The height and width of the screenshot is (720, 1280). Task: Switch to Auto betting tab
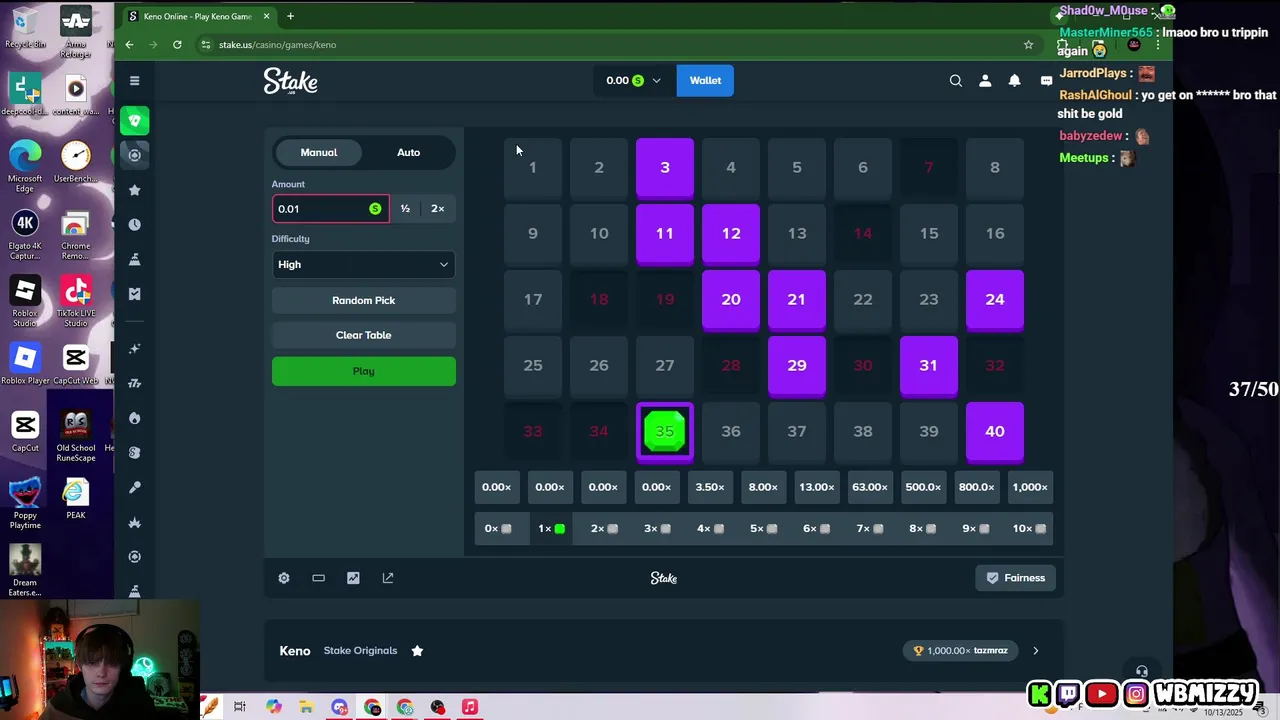408,152
